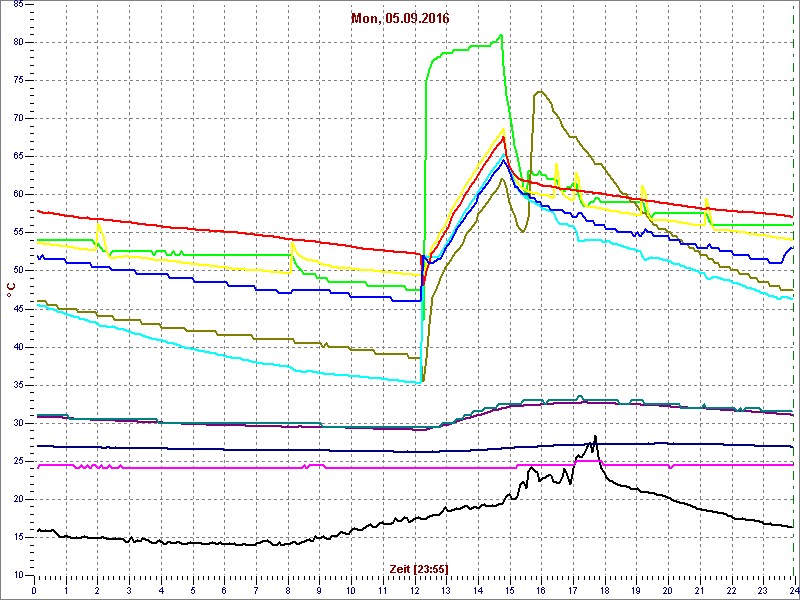Select the 35 tick label on temperature axis
This screenshot has height=600, width=800.
pos(17,385)
